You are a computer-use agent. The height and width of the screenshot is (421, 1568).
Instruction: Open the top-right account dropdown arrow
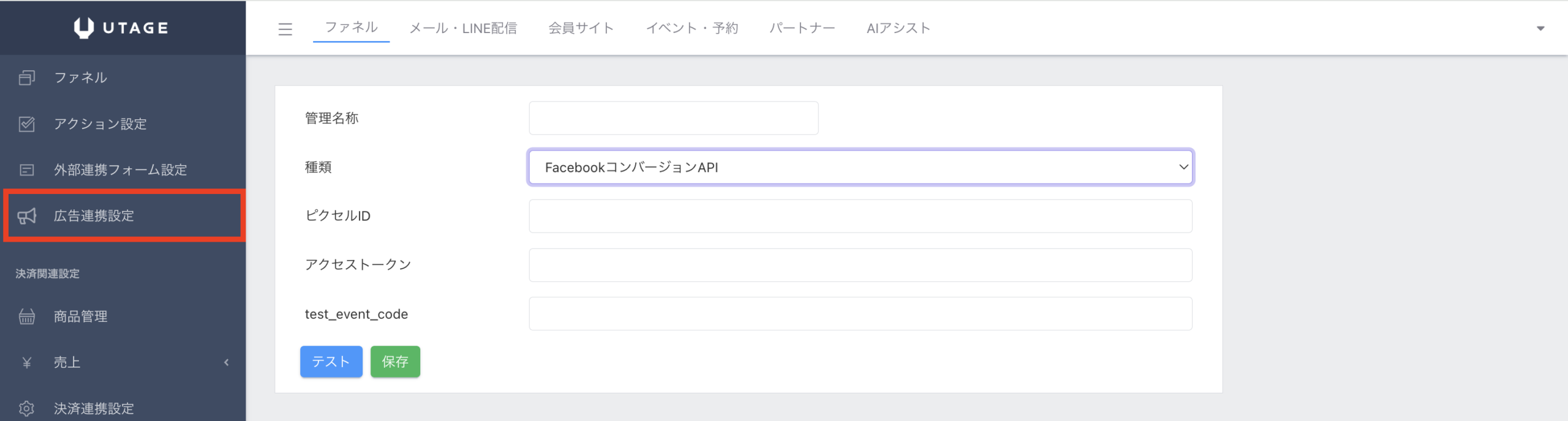point(1540,28)
